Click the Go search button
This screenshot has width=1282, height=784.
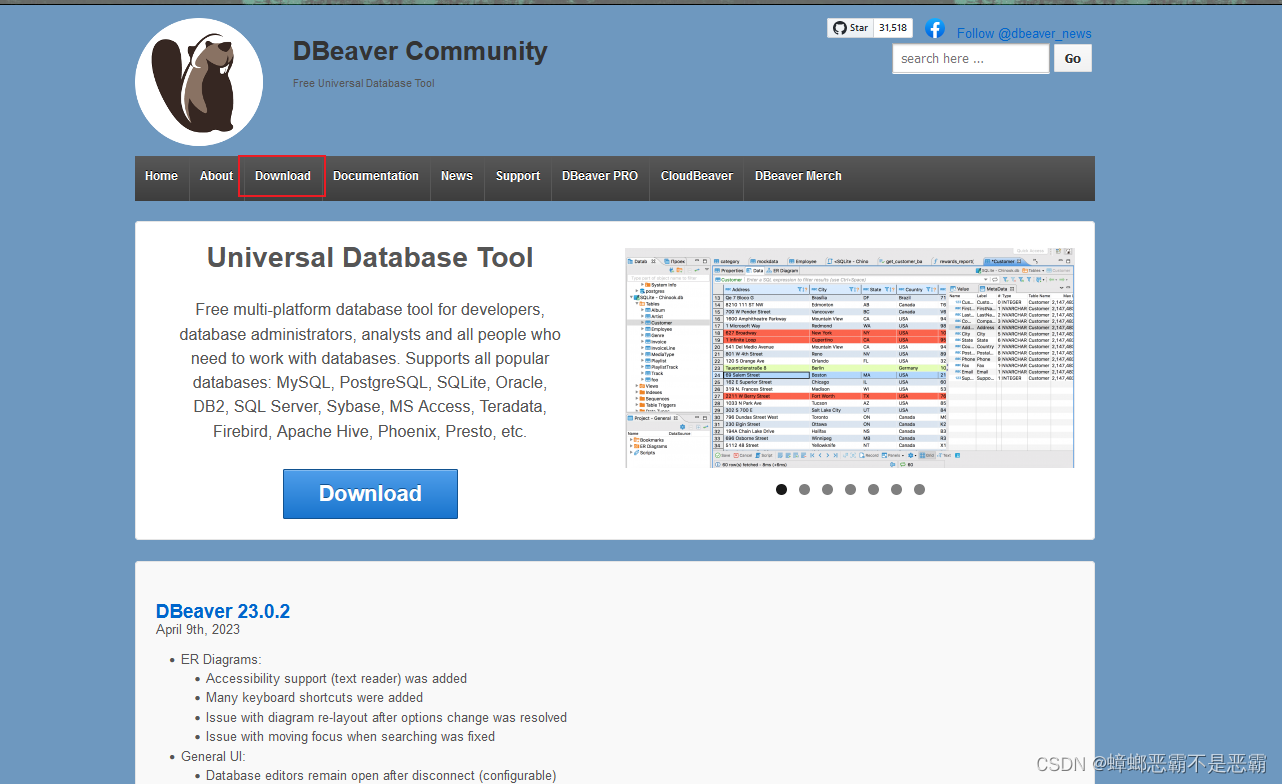tap(1073, 59)
